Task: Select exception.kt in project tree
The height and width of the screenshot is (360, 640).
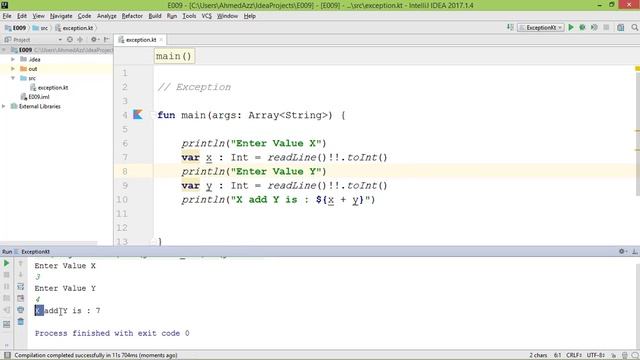Action: (49, 87)
